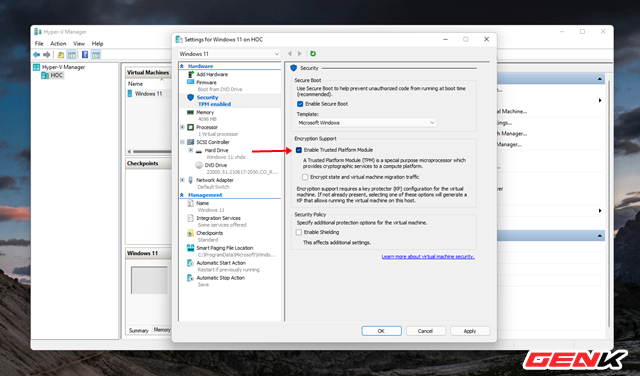Collapse top Actions pane section arrow
The image size is (640, 376).
600,79
